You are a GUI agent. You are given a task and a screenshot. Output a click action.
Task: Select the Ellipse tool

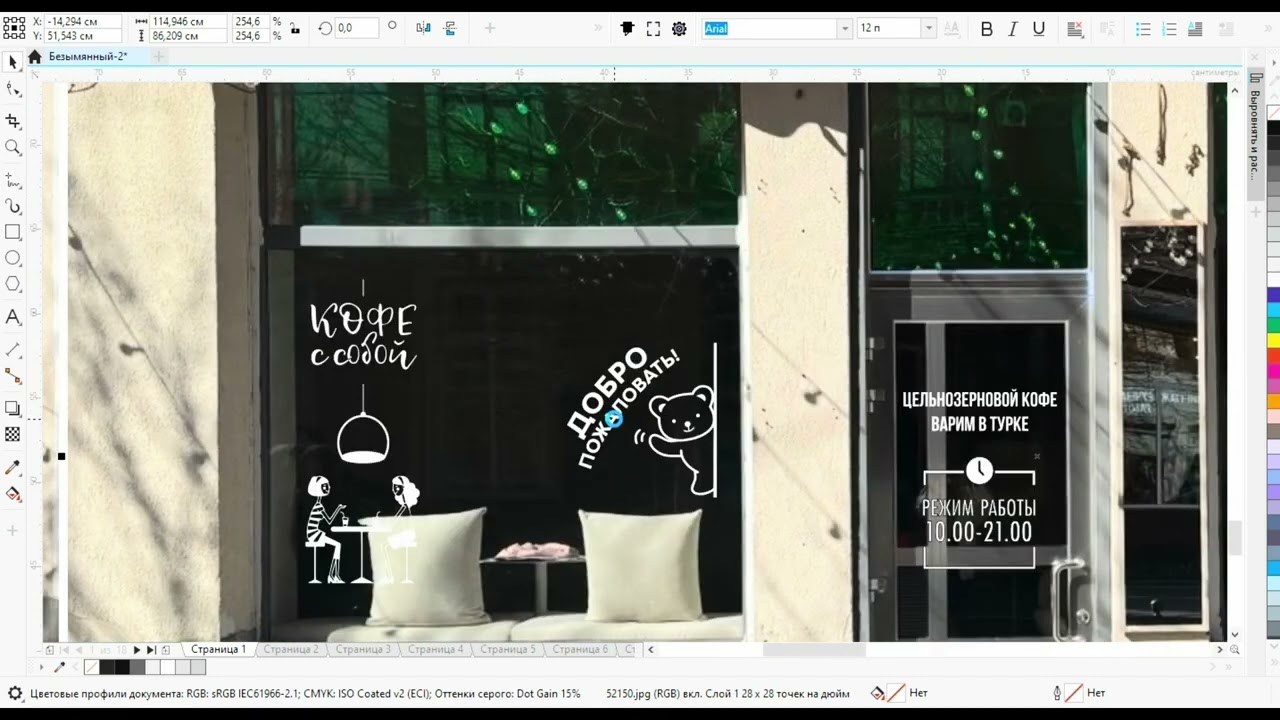pyautogui.click(x=13, y=258)
